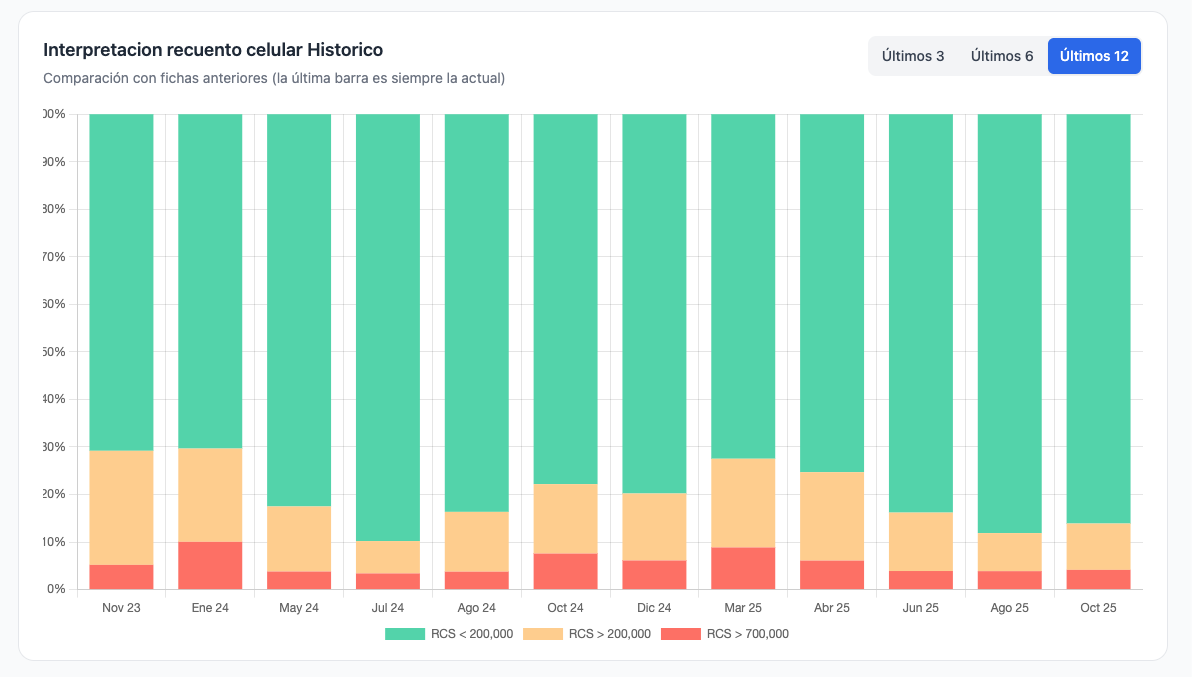Click the 10% y-axis label
Viewport: 1192px width, 677px height.
point(55,542)
